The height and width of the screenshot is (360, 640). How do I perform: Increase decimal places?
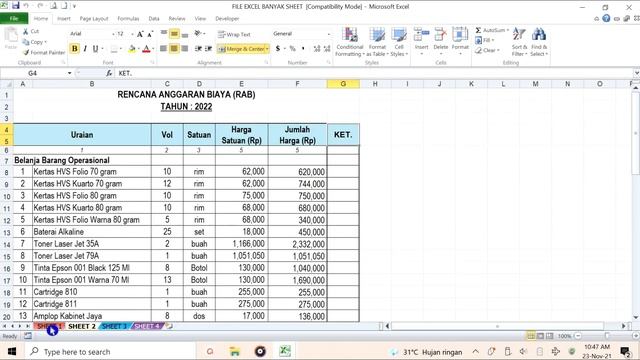[x=317, y=49]
